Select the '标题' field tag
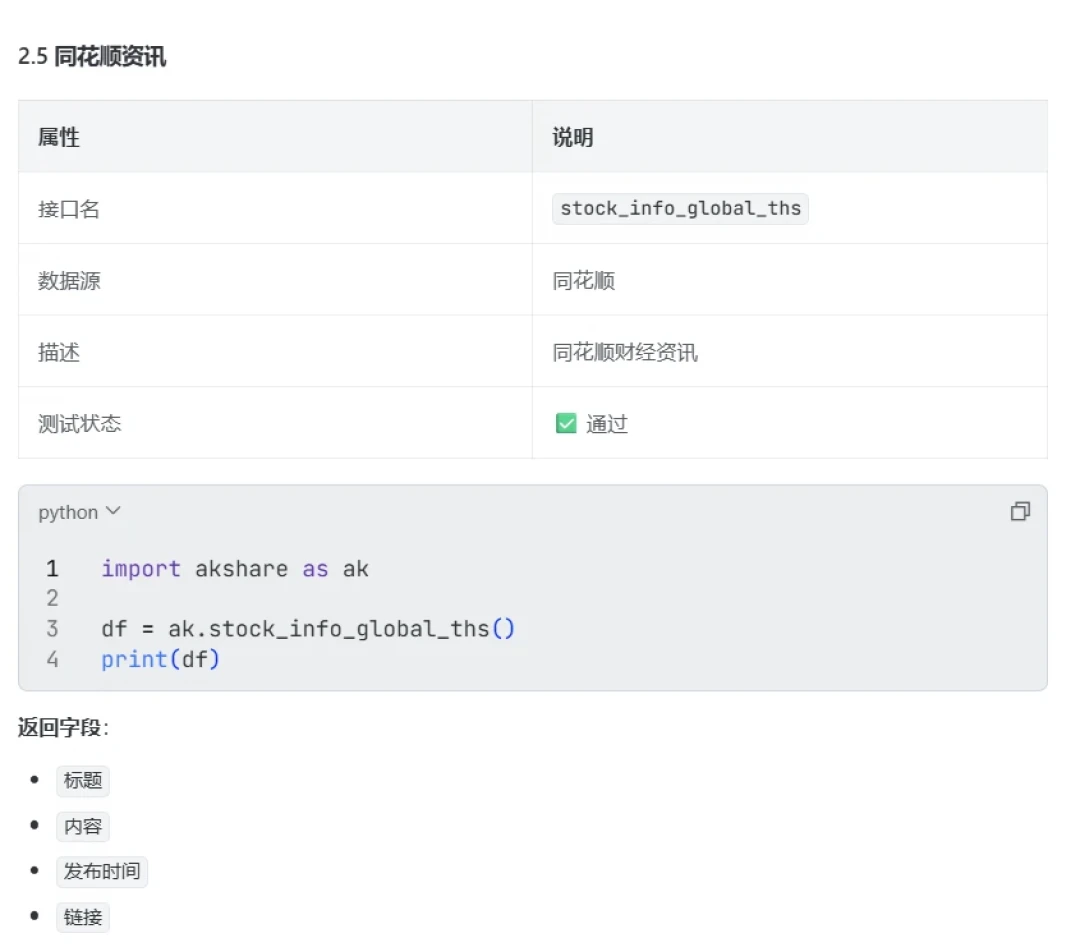This screenshot has width=1080, height=947. tap(83, 780)
